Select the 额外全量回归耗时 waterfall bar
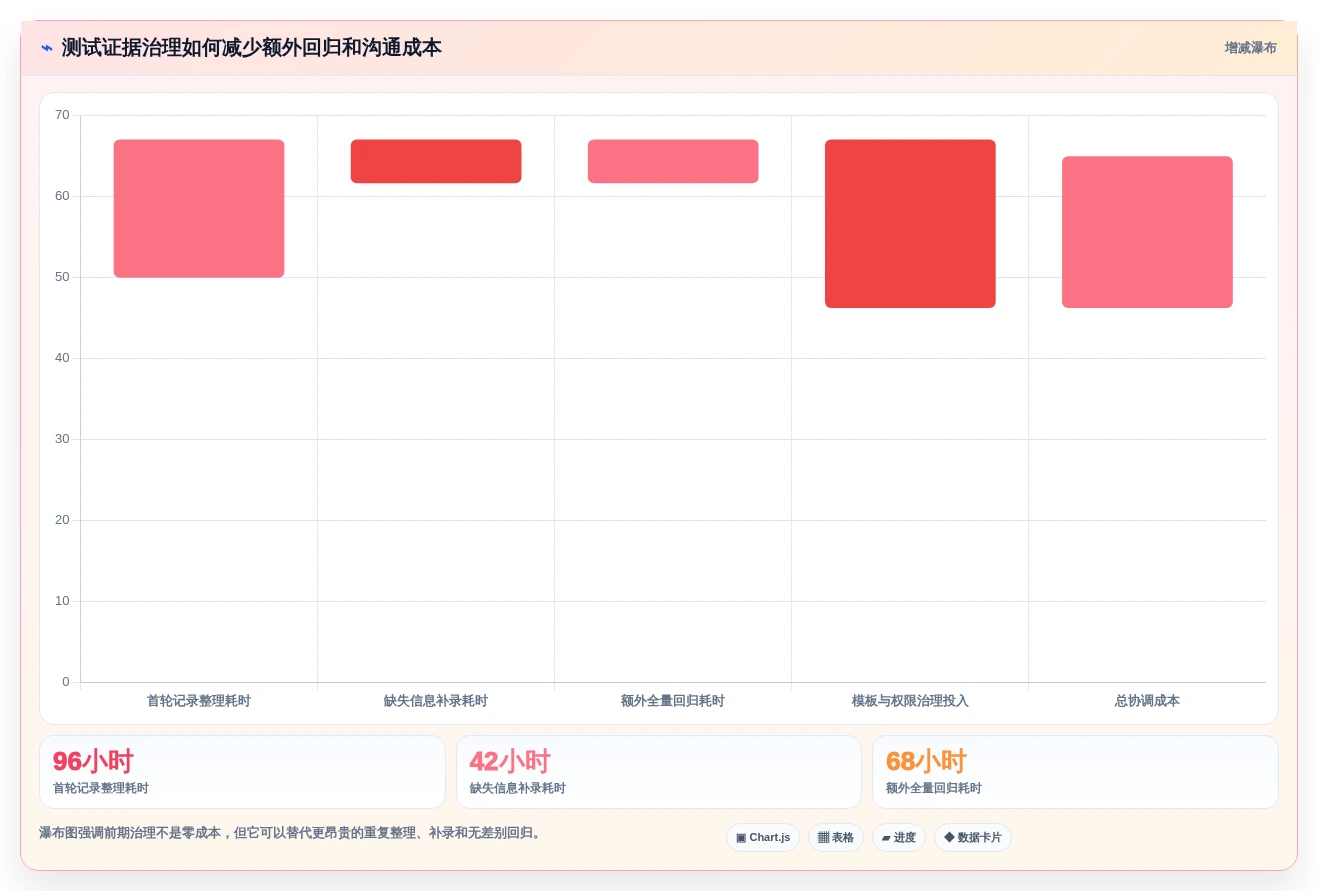 pos(673,162)
